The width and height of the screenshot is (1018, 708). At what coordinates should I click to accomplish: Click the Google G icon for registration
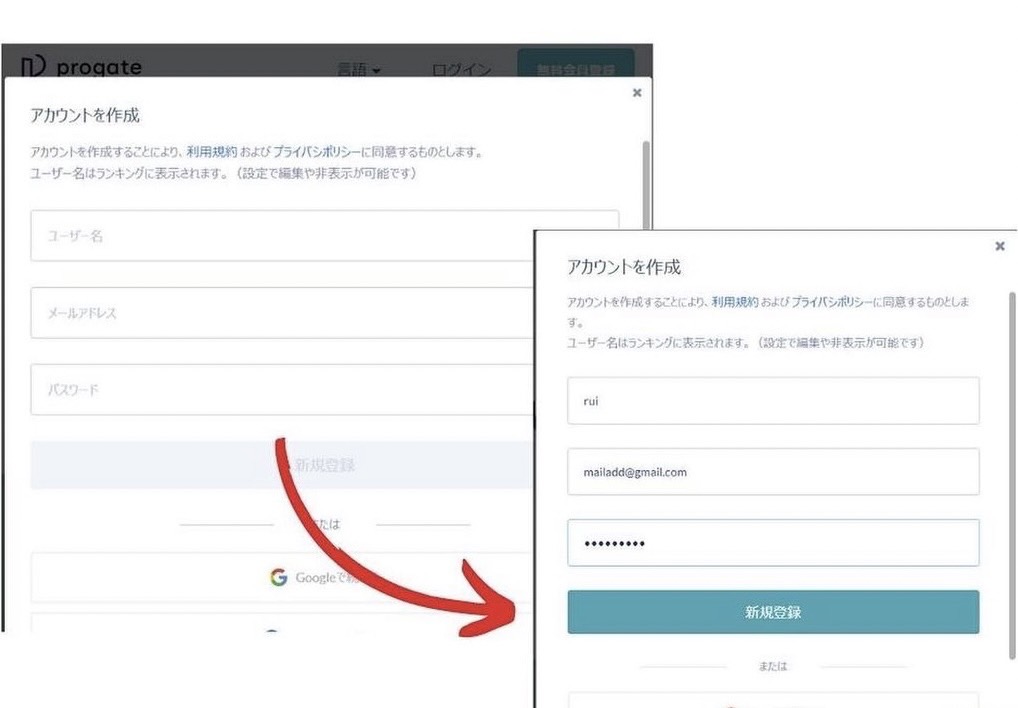(279, 577)
